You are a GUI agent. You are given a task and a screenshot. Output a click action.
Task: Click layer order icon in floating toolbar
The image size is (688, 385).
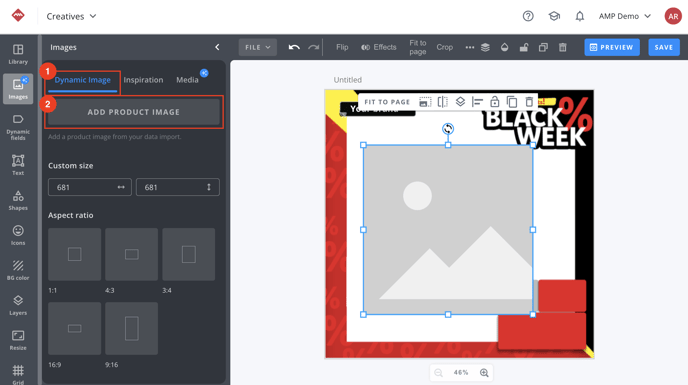tap(460, 102)
